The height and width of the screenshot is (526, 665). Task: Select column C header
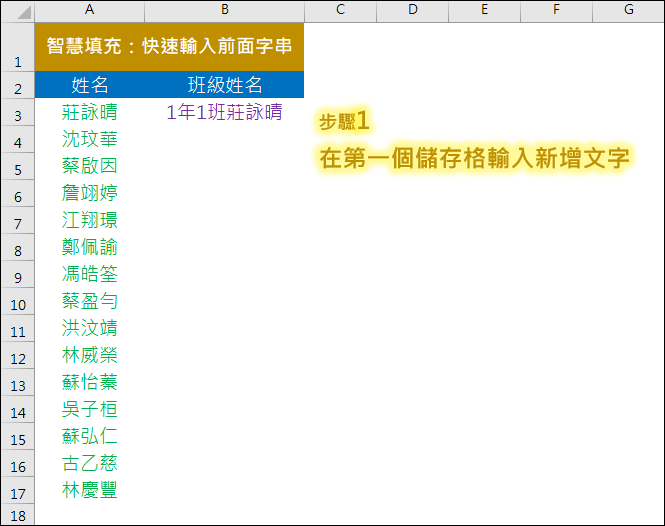tap(340, 11)
